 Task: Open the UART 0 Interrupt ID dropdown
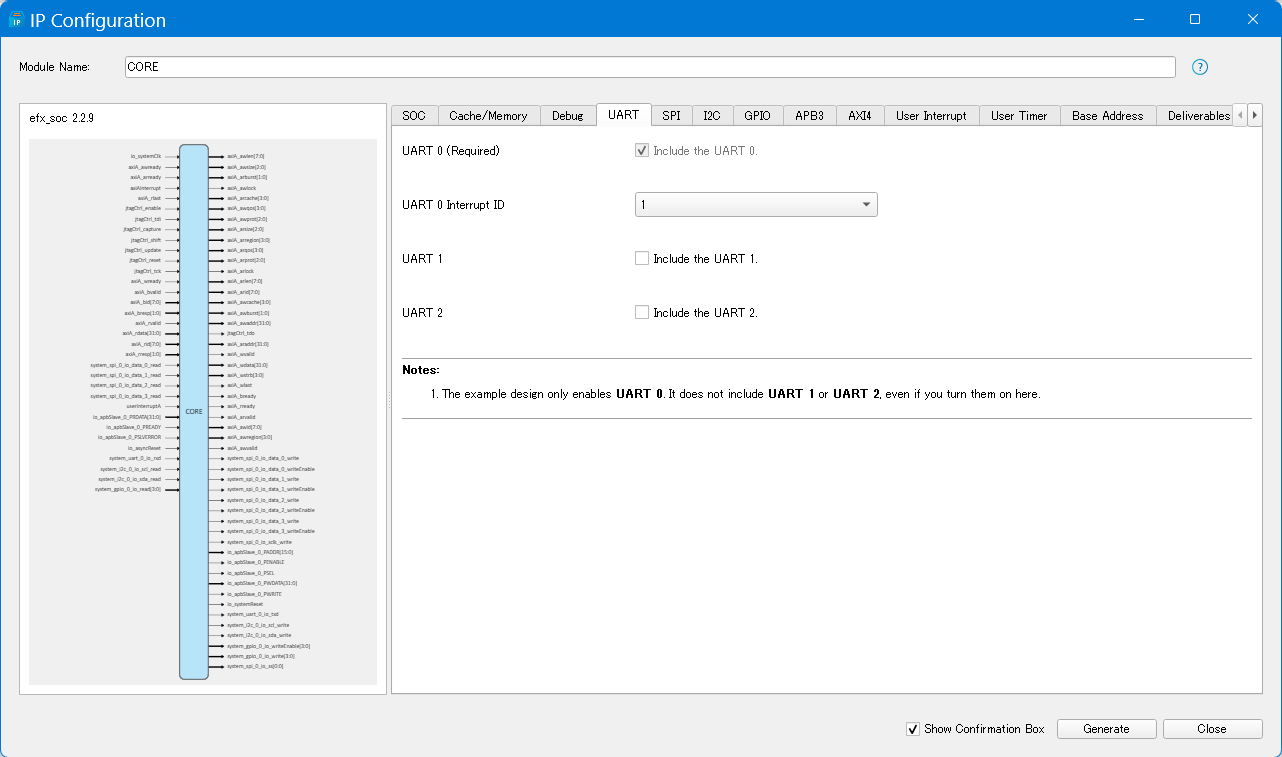756,205
